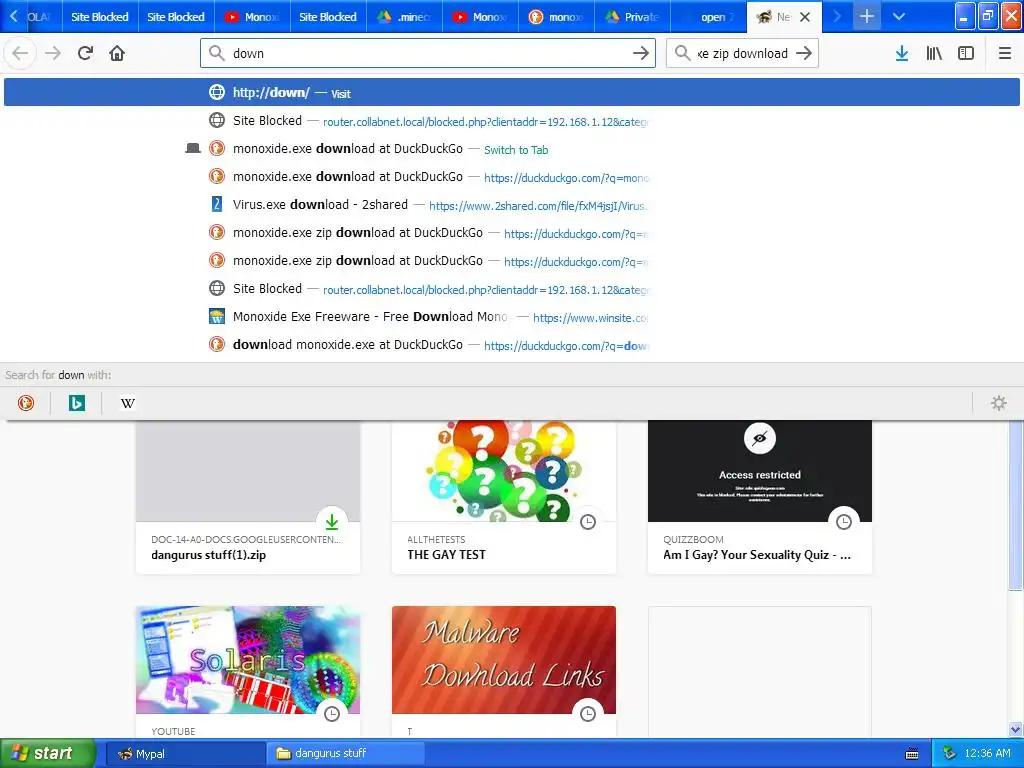The height and width of the screenshot is (768, 1024).
Task: Click the keyboard icon in system tray
Action: (912, 754)
